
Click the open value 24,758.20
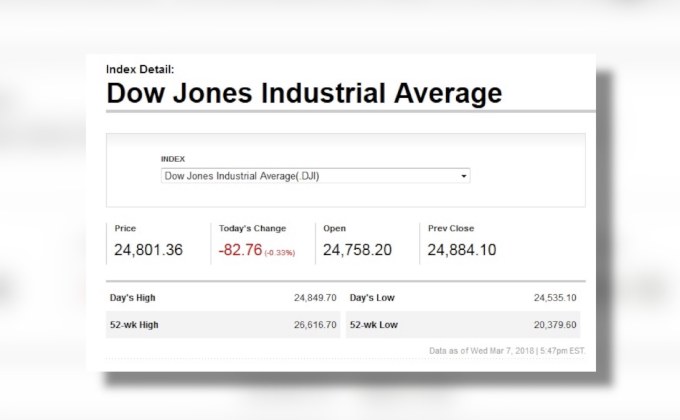pos(357,250)
